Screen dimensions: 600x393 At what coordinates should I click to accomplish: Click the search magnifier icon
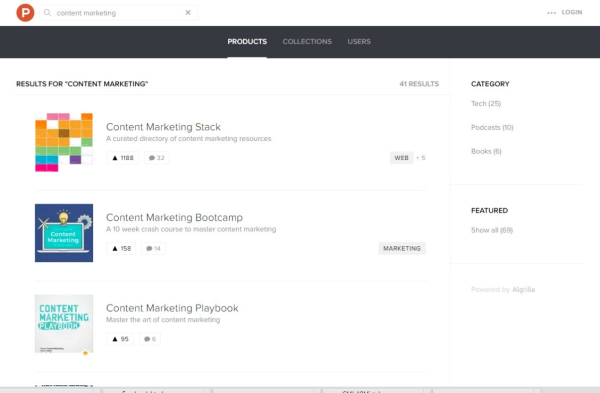click(47, 13)
